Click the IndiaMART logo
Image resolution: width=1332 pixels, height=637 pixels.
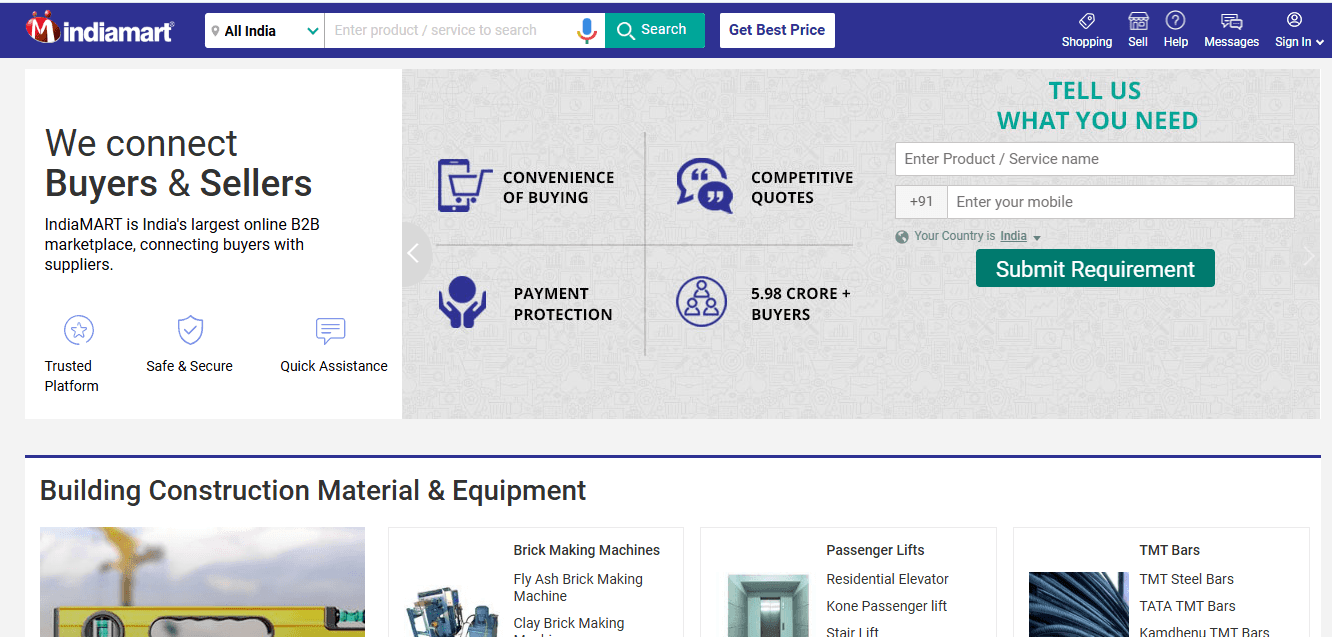point(100,29)
